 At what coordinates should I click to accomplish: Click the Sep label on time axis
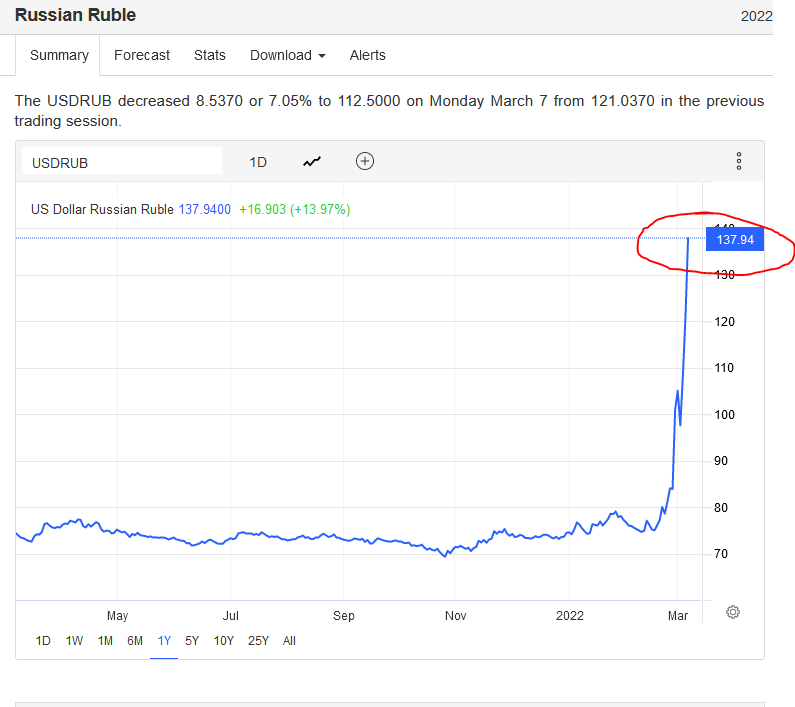344,616
